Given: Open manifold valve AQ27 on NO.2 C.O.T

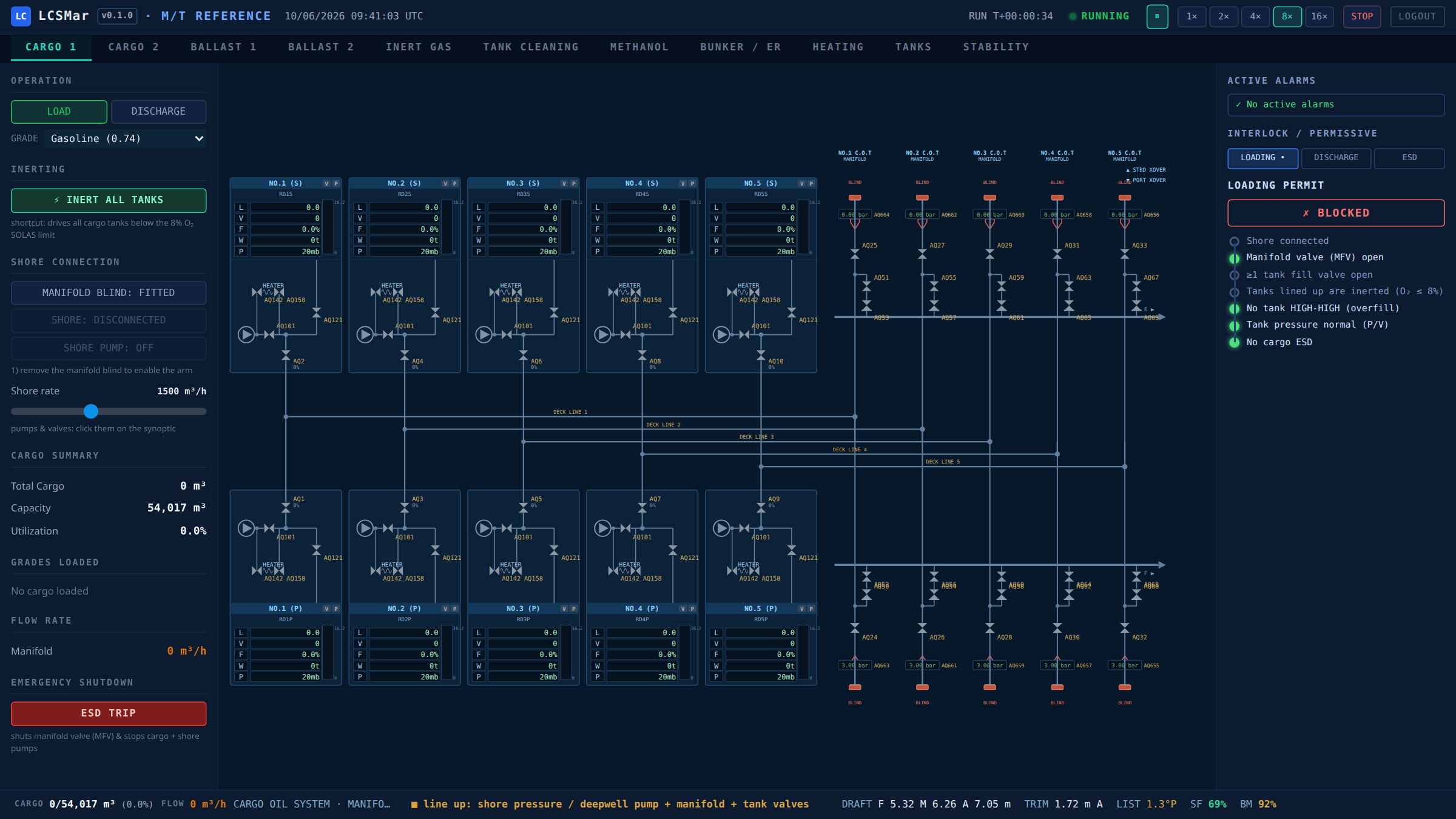Looking at the screenshot, I should coord(922,254).
